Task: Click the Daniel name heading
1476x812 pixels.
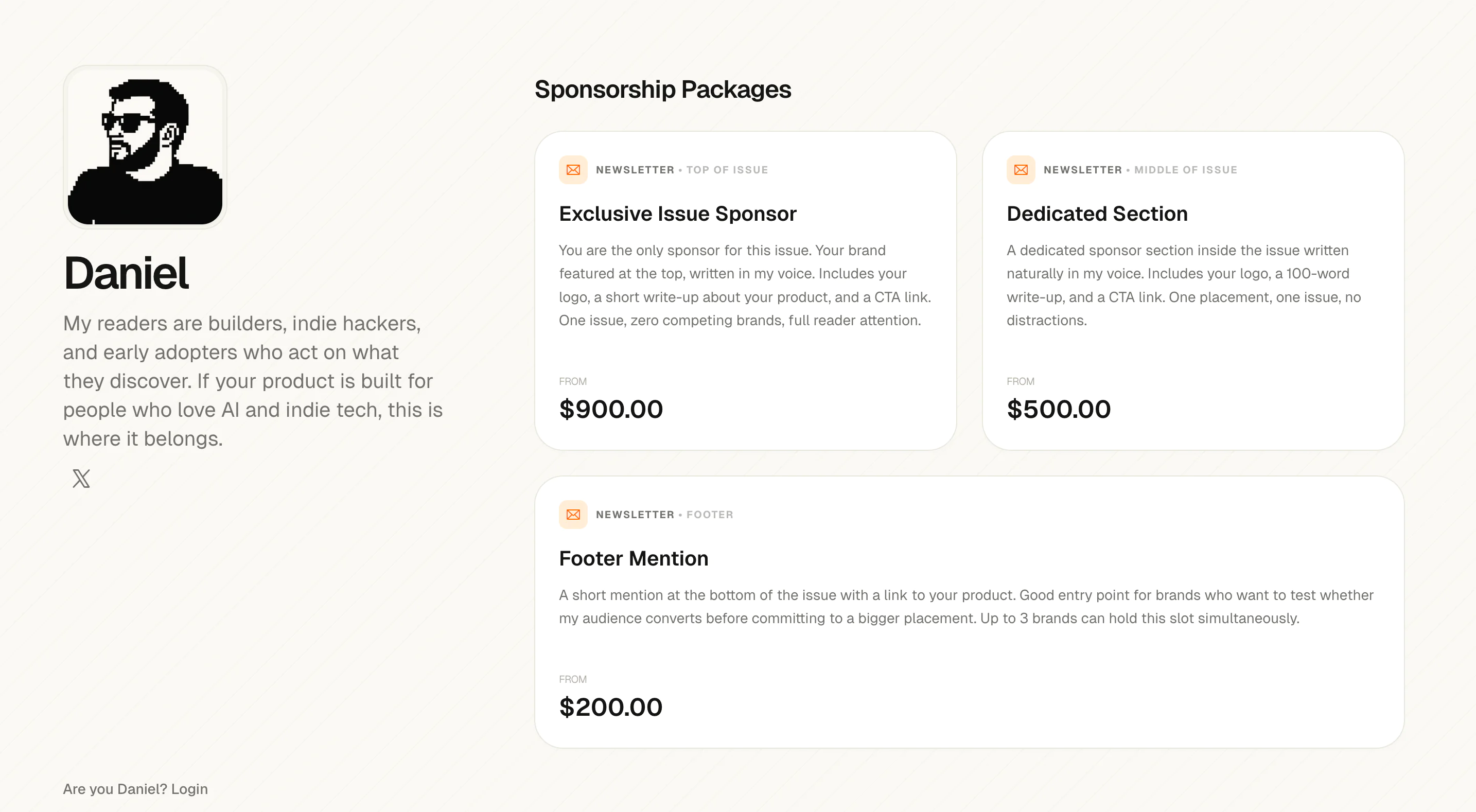Action: pyautogui.click(x=126, y=273)
